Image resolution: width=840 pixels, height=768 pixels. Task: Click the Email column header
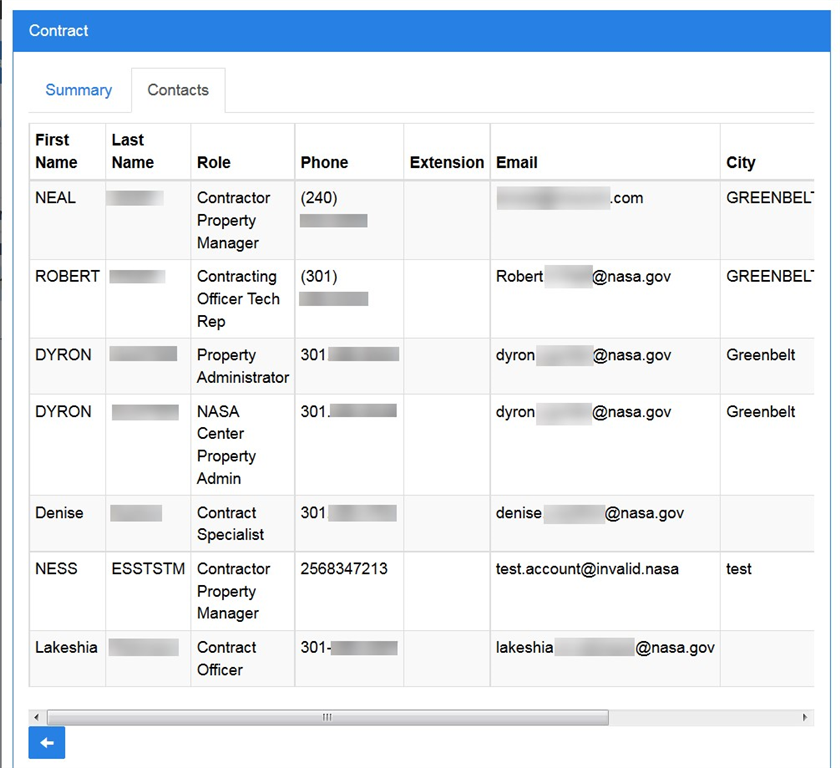pos(517,162)
